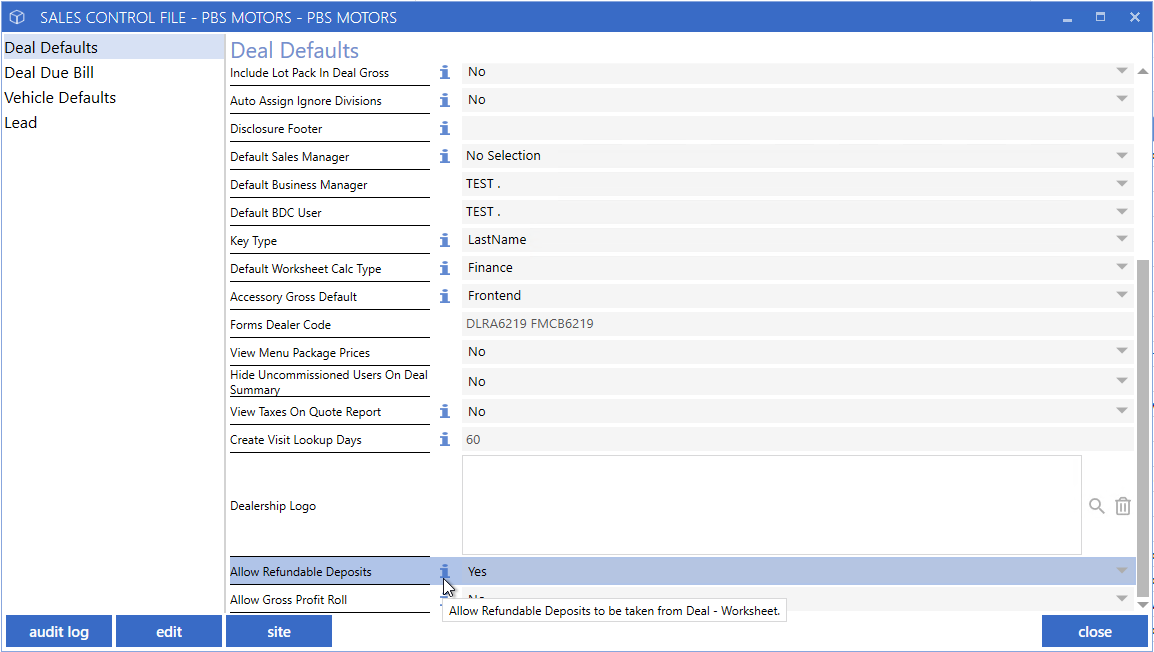This screenshot has height=652, width=1154.
Task: Open Include Lot Pack In Deal Gross dropdown
Action: (1122, 71)
